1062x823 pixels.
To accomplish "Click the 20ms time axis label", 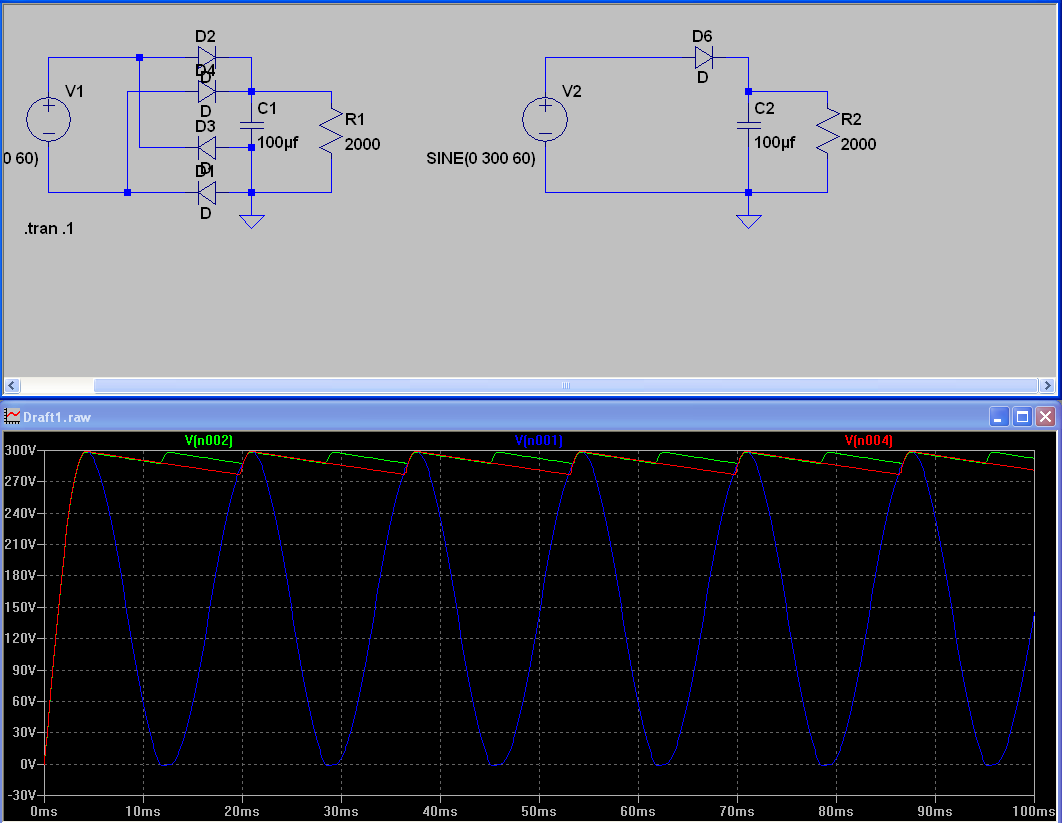I will point(242,811).
